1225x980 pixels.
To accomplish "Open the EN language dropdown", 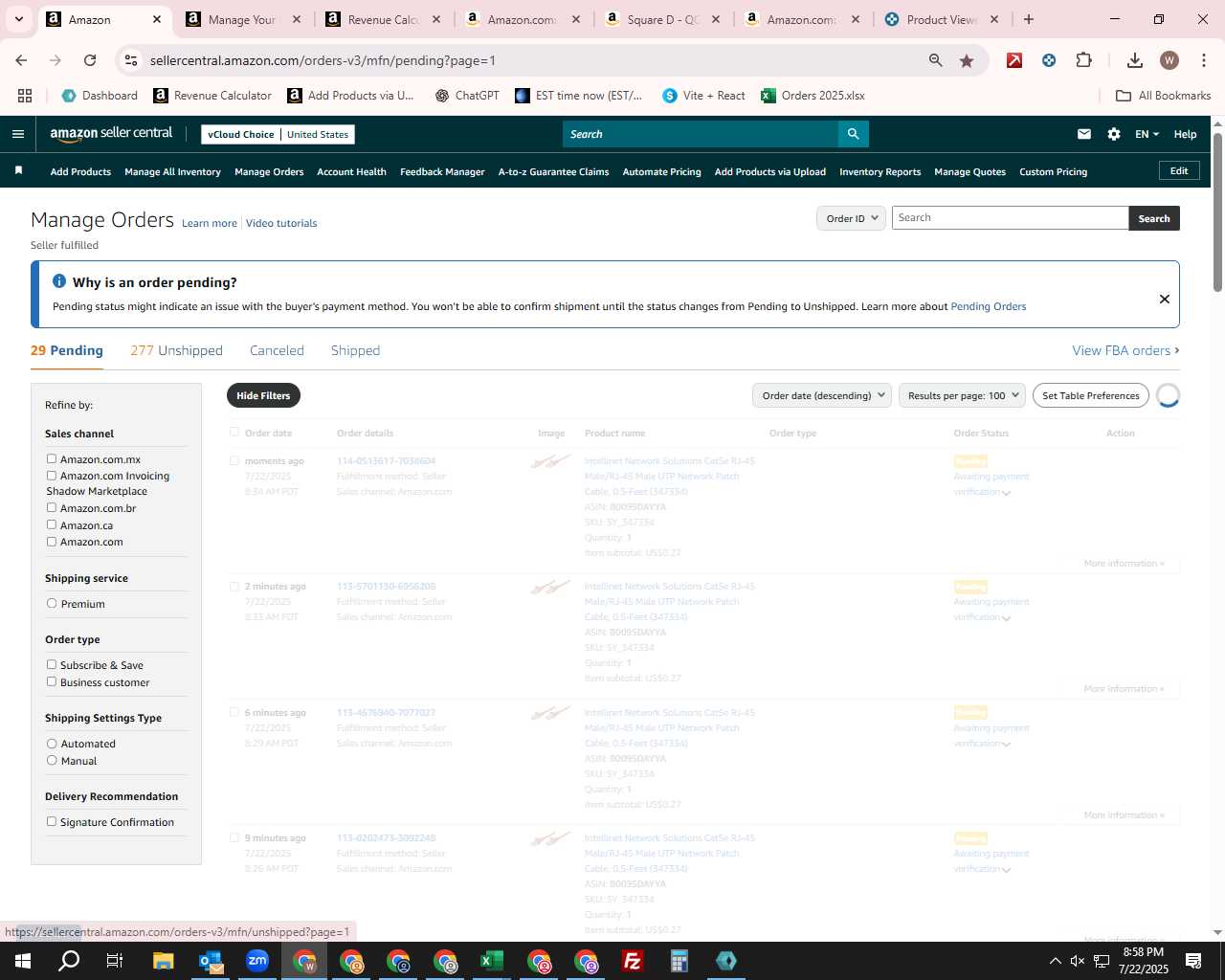I will tap(1147, 134).
